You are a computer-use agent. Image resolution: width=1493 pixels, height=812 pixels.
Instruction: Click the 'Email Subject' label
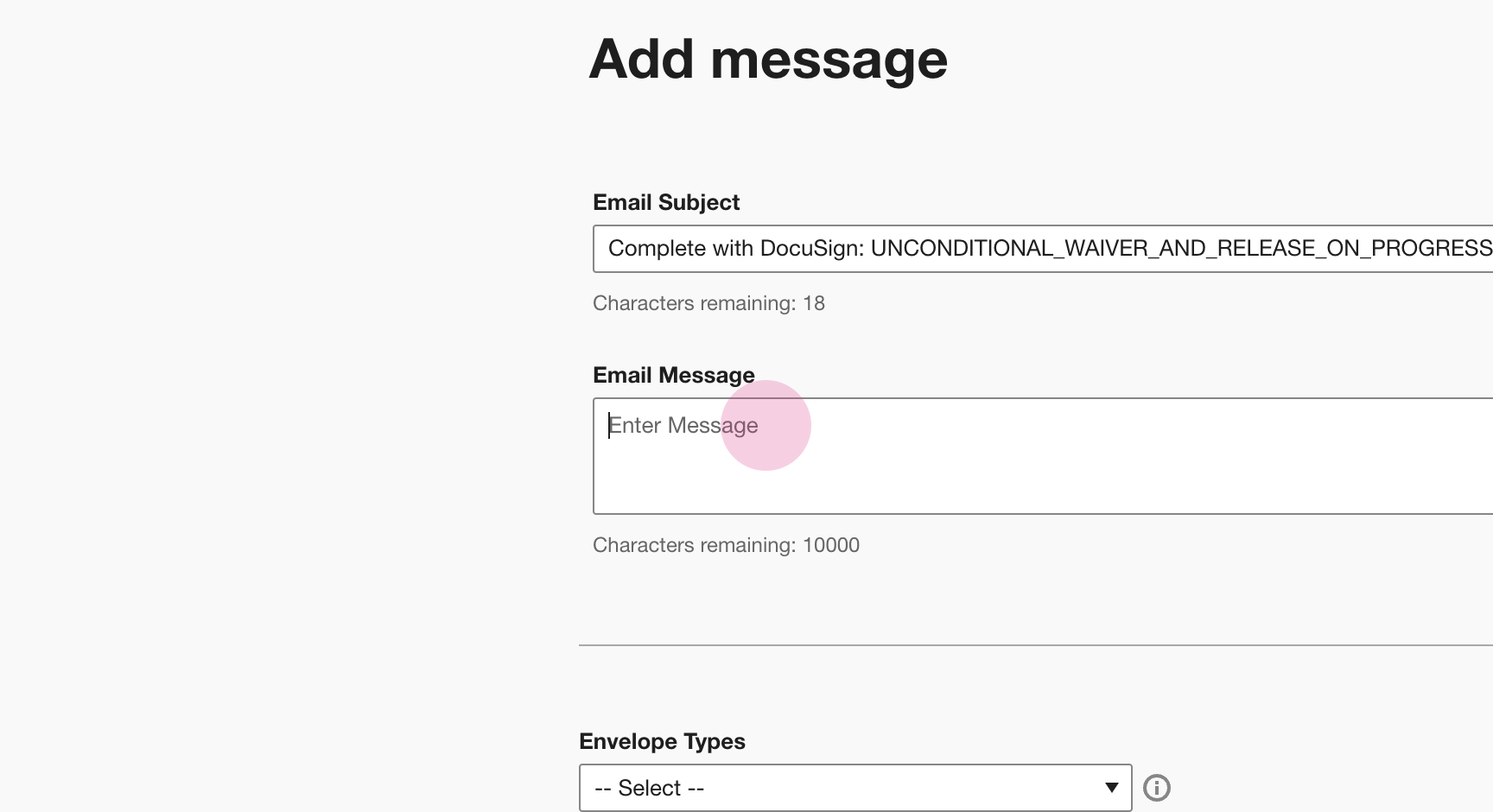[666, 202]
